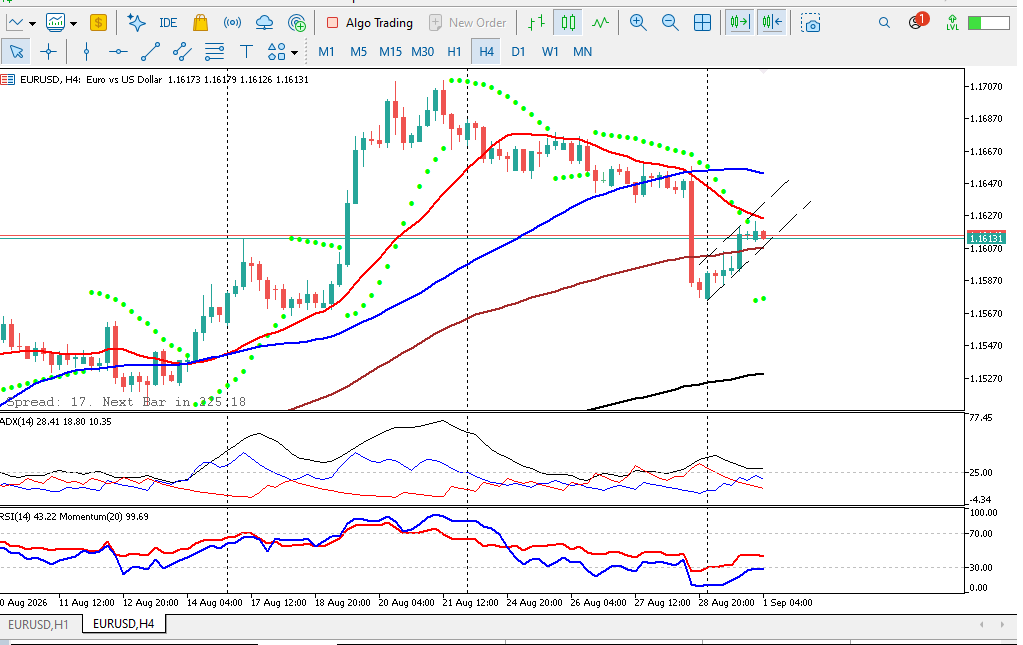Open the cloud VPS hosting icon
This screenshot has width=1023, height=645.
(264, 23)
